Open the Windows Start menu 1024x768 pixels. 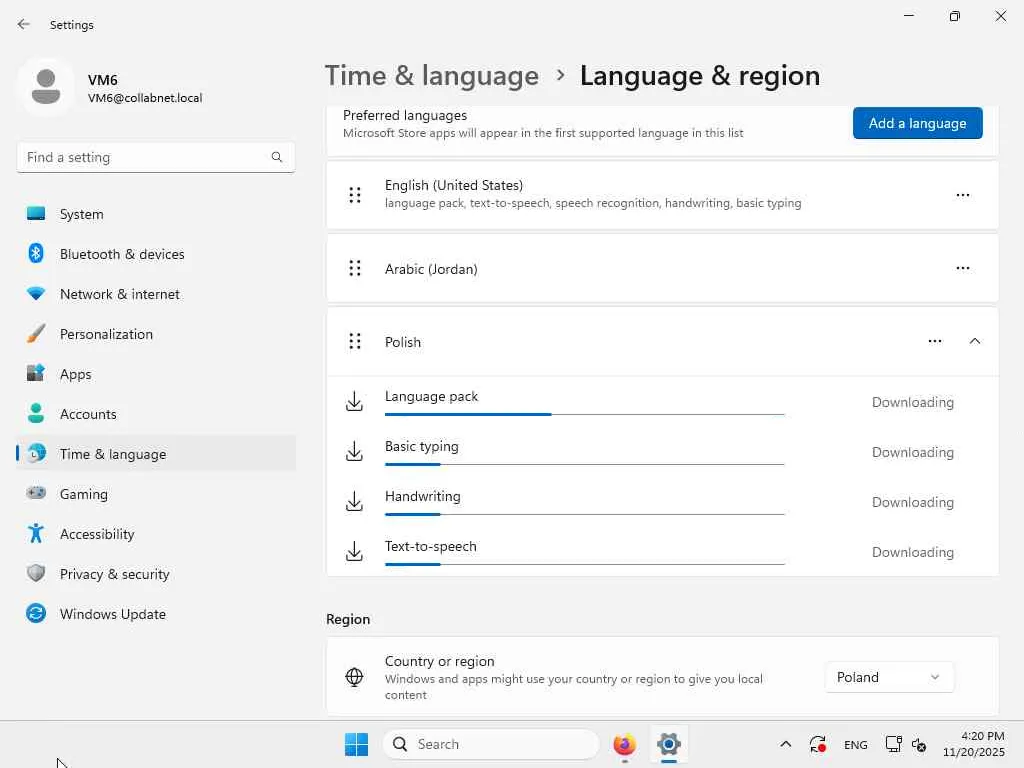point(356,744)
